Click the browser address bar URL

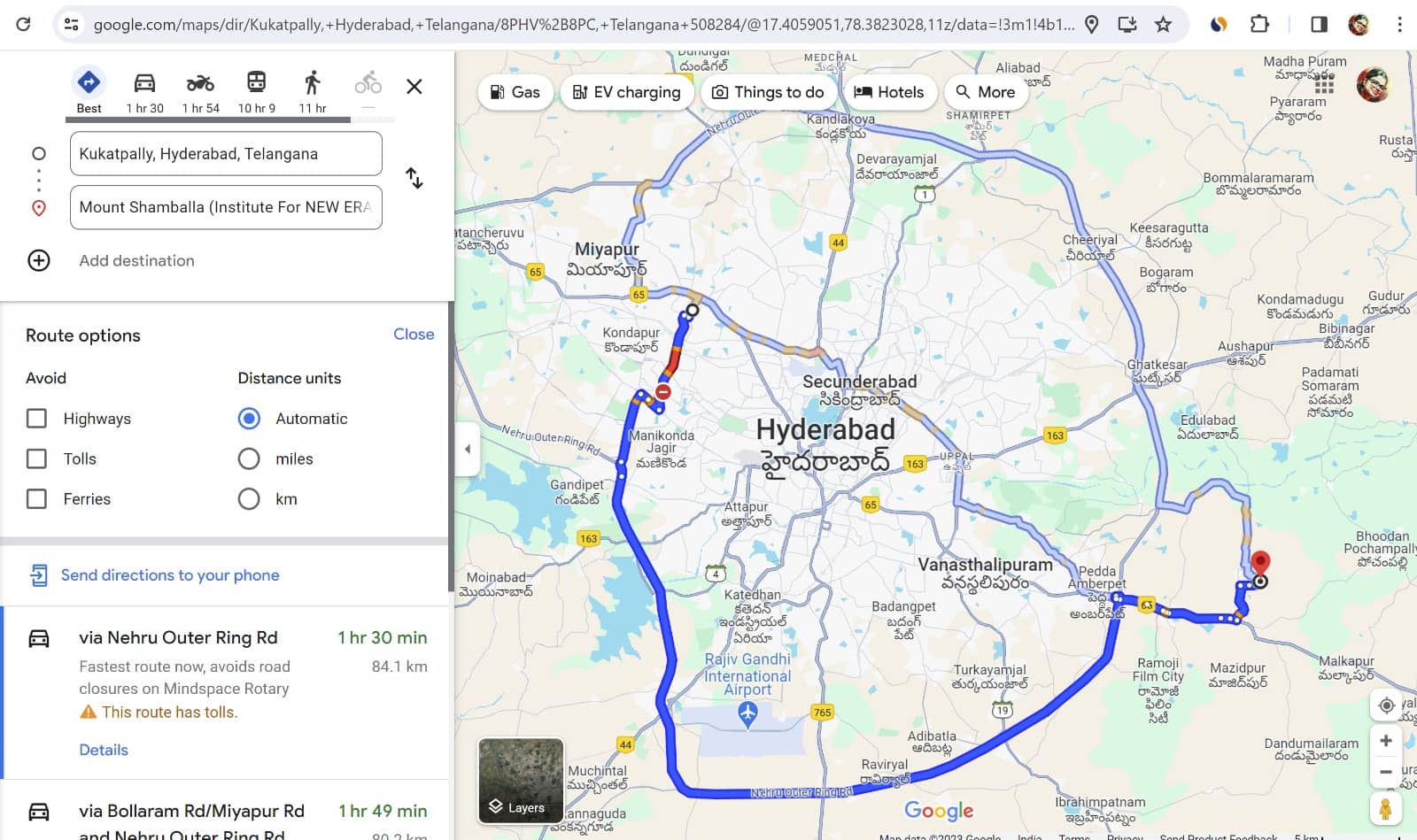coord(585,25)
